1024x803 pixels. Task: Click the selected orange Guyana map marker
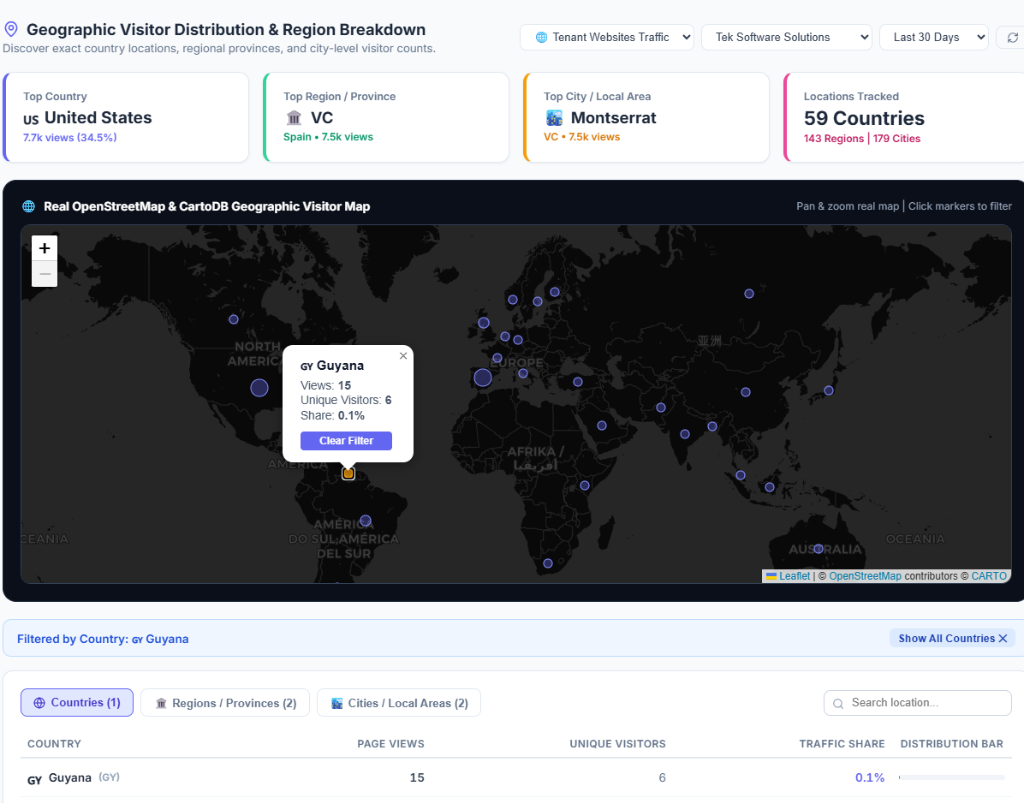(348, 473)
